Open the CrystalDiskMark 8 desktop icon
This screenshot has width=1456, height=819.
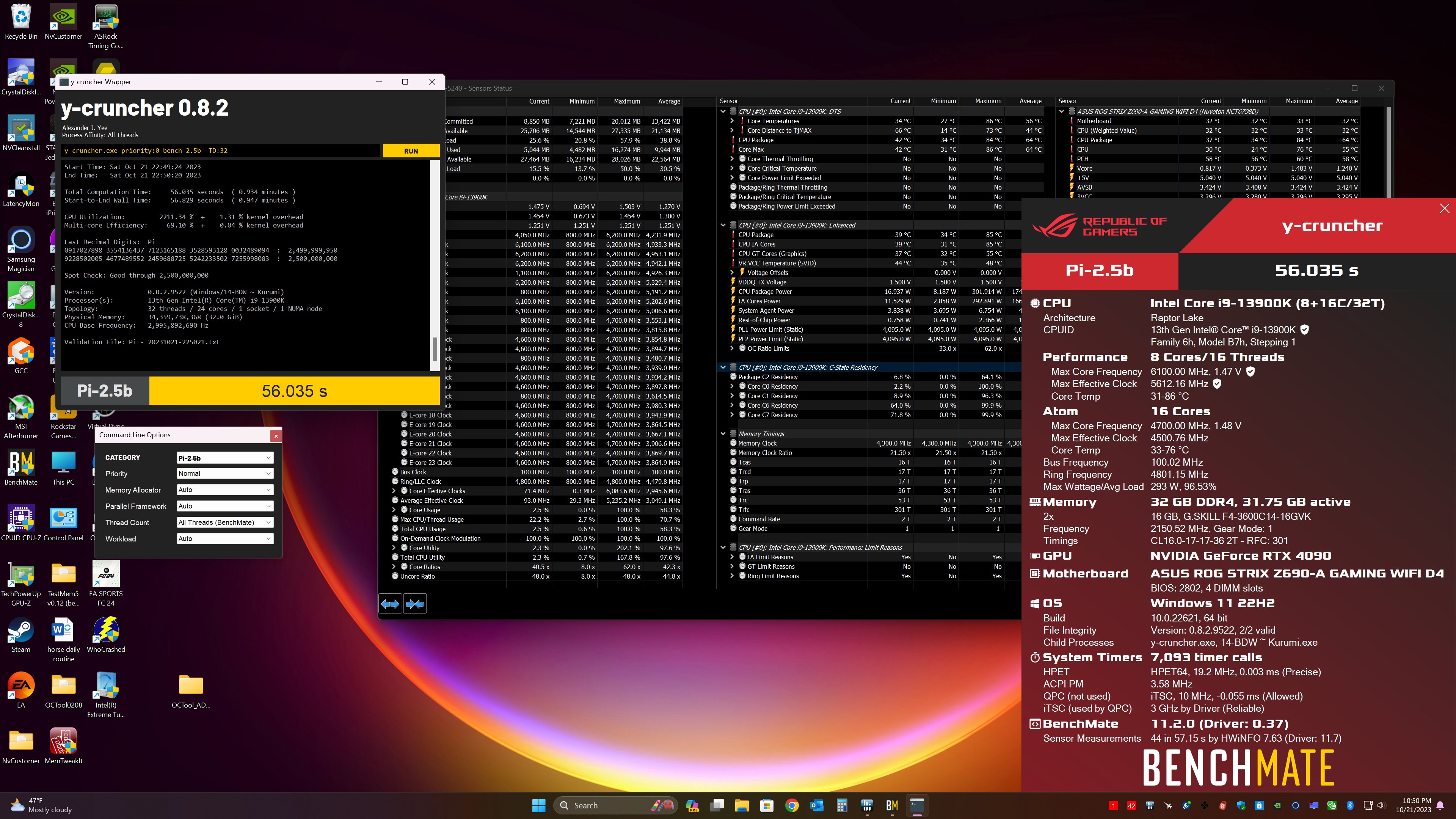[x=21, y=305]
